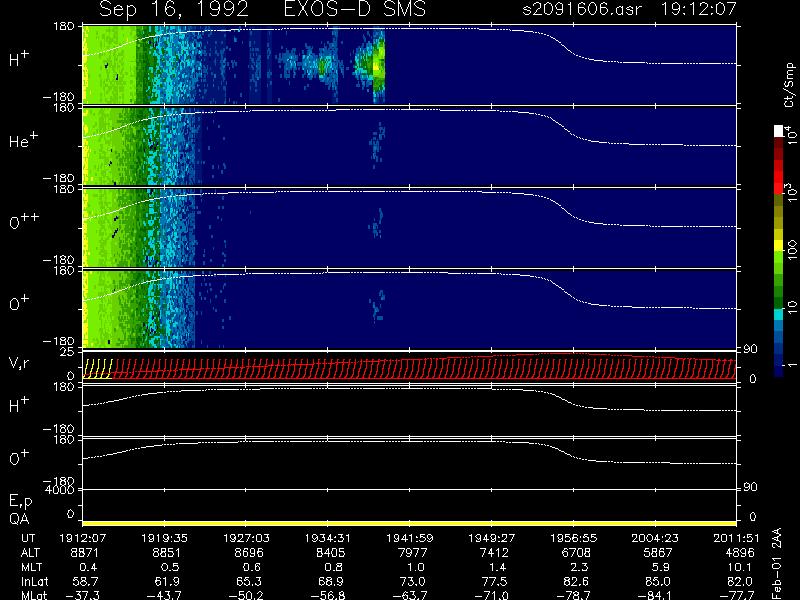Select the 'O++' panel label
The height and width of the screenshot is (600, 800).
click(x=24, y=221)
